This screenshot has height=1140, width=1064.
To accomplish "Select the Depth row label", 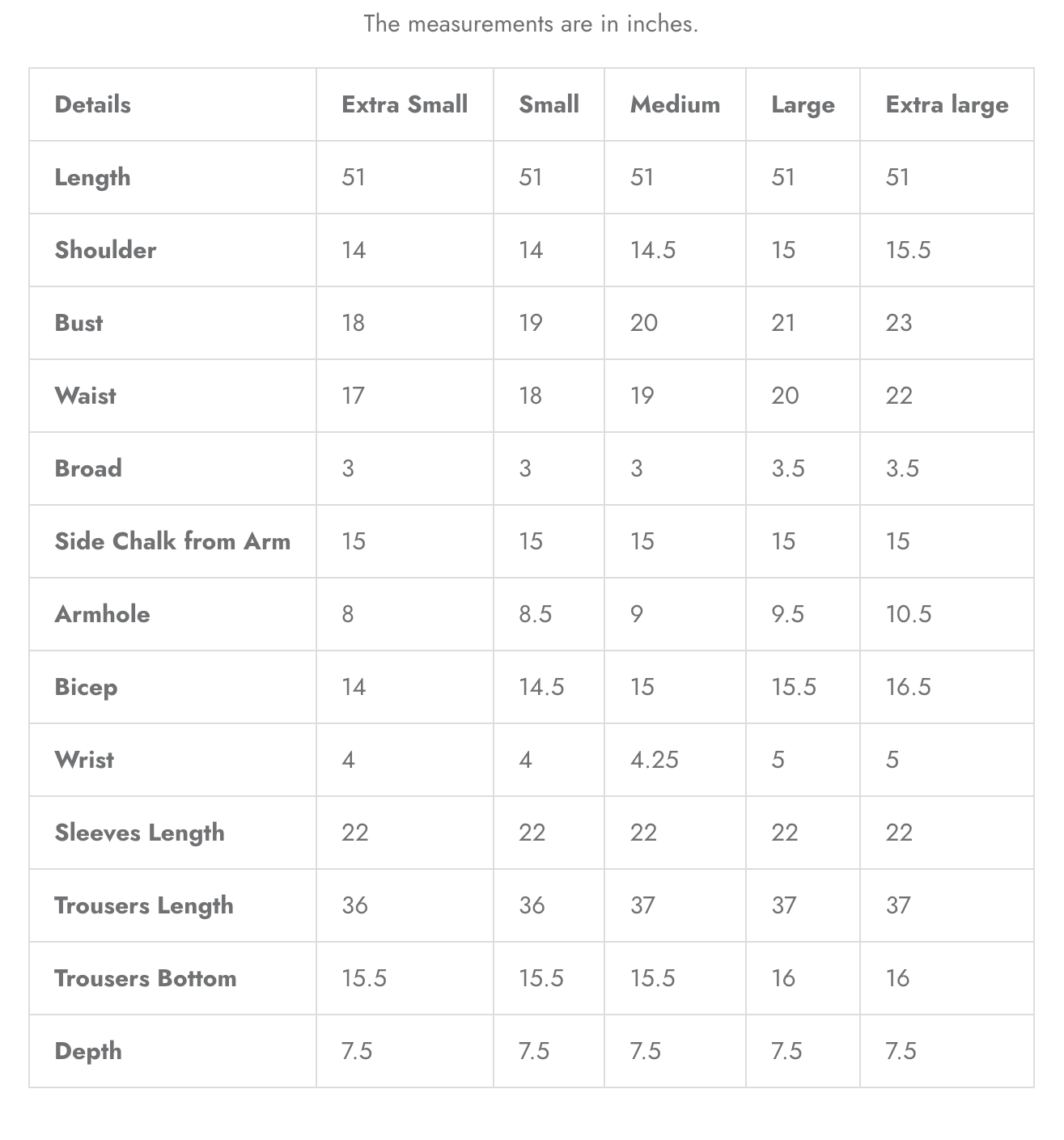I will coord(88,1051).
